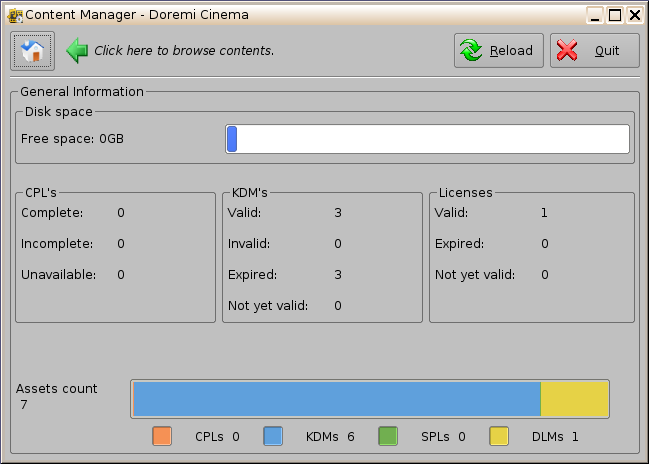Close the Content Manager window

634,15
